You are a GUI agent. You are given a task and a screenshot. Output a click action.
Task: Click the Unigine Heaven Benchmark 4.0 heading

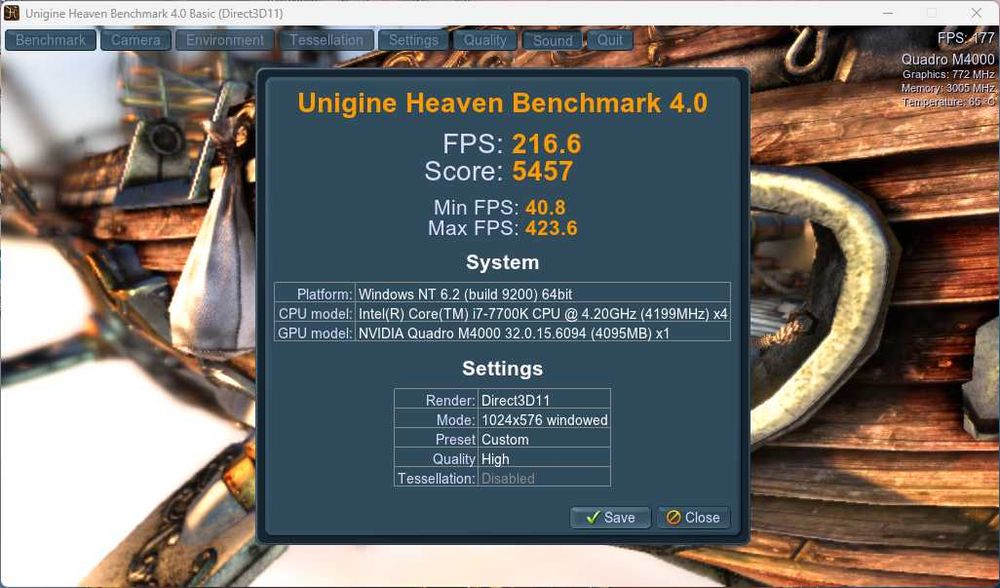point(503,103)
